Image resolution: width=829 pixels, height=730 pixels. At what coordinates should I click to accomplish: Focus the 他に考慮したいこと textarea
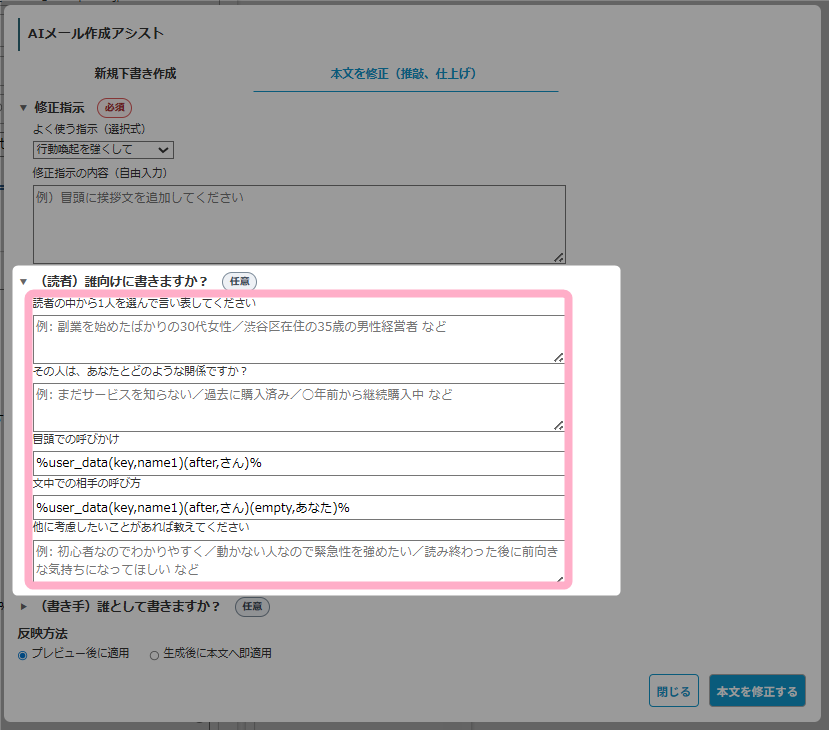coord(298,560)
